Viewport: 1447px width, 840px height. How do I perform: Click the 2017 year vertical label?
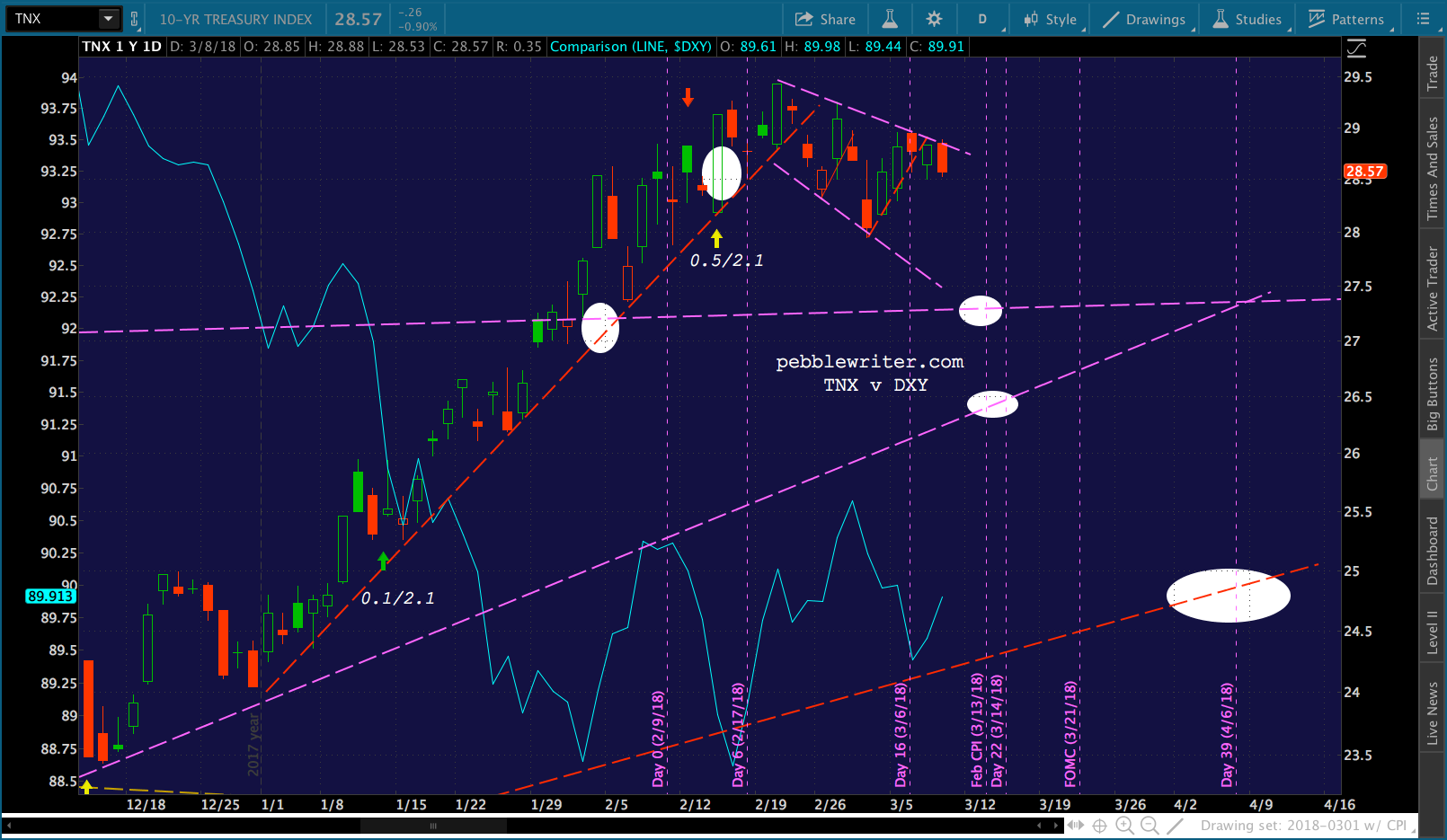pos(253,744)
